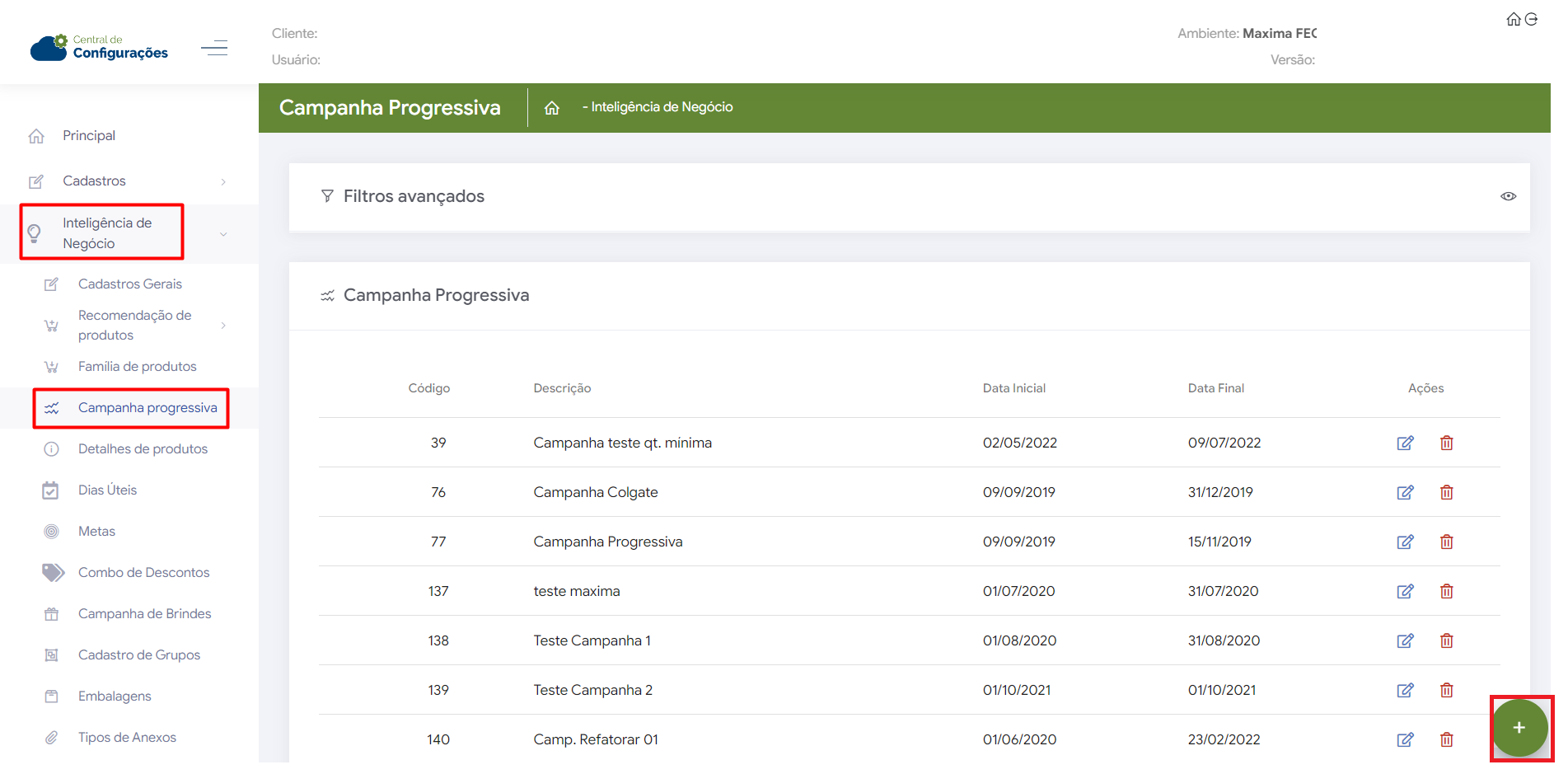Click trash icon for Teste Campanha 1
1568x774 pixels.
[x=1446, y=640]
